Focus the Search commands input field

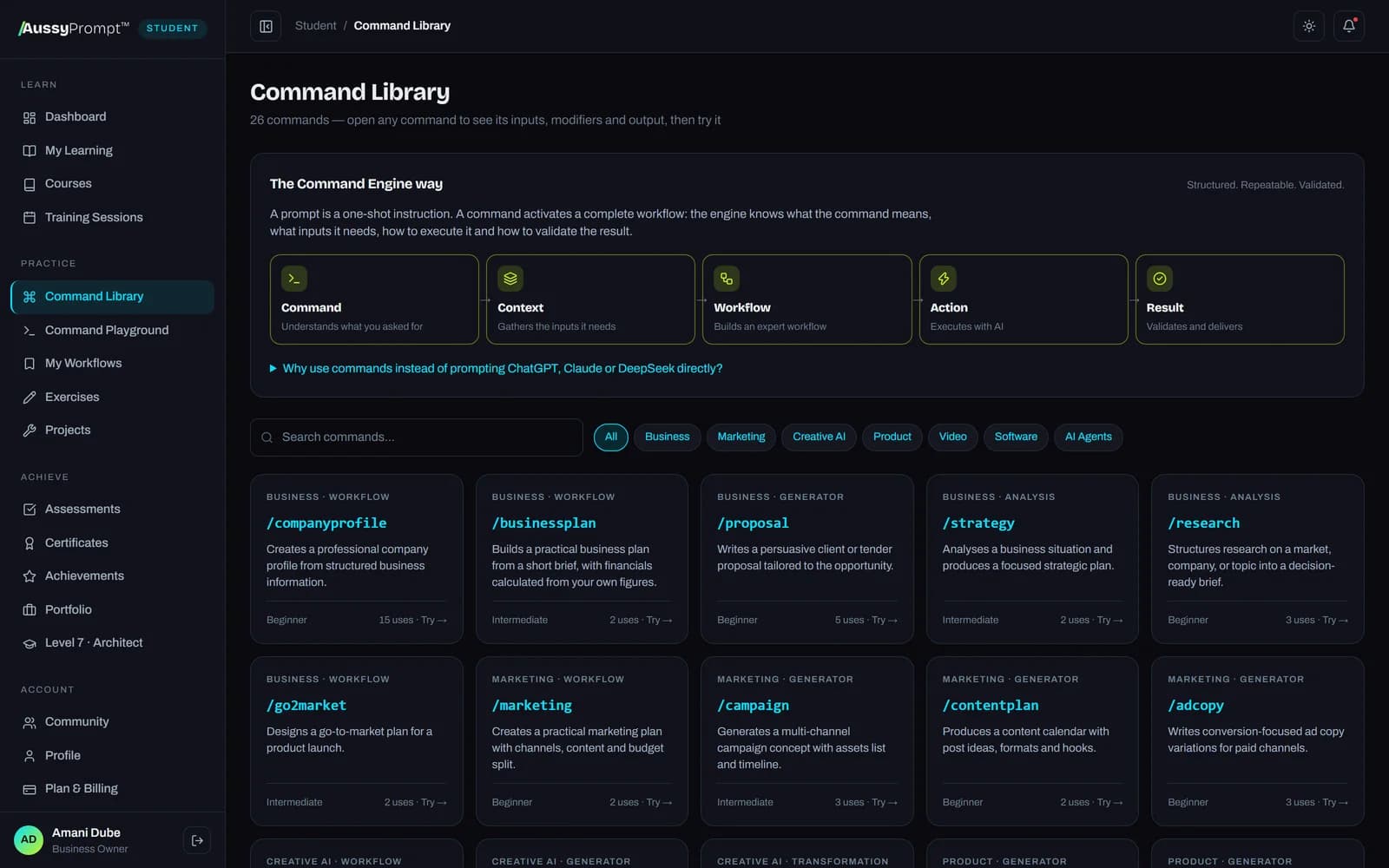point(417,437)
